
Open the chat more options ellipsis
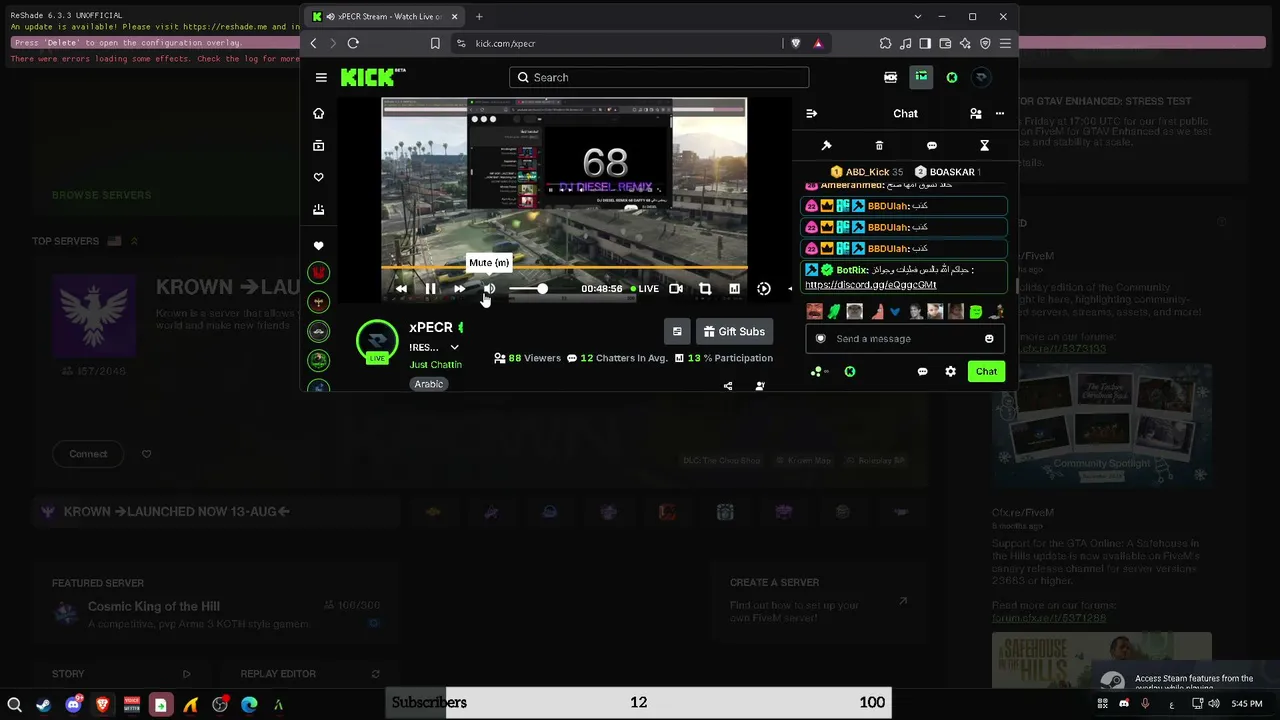coord(999,114)
